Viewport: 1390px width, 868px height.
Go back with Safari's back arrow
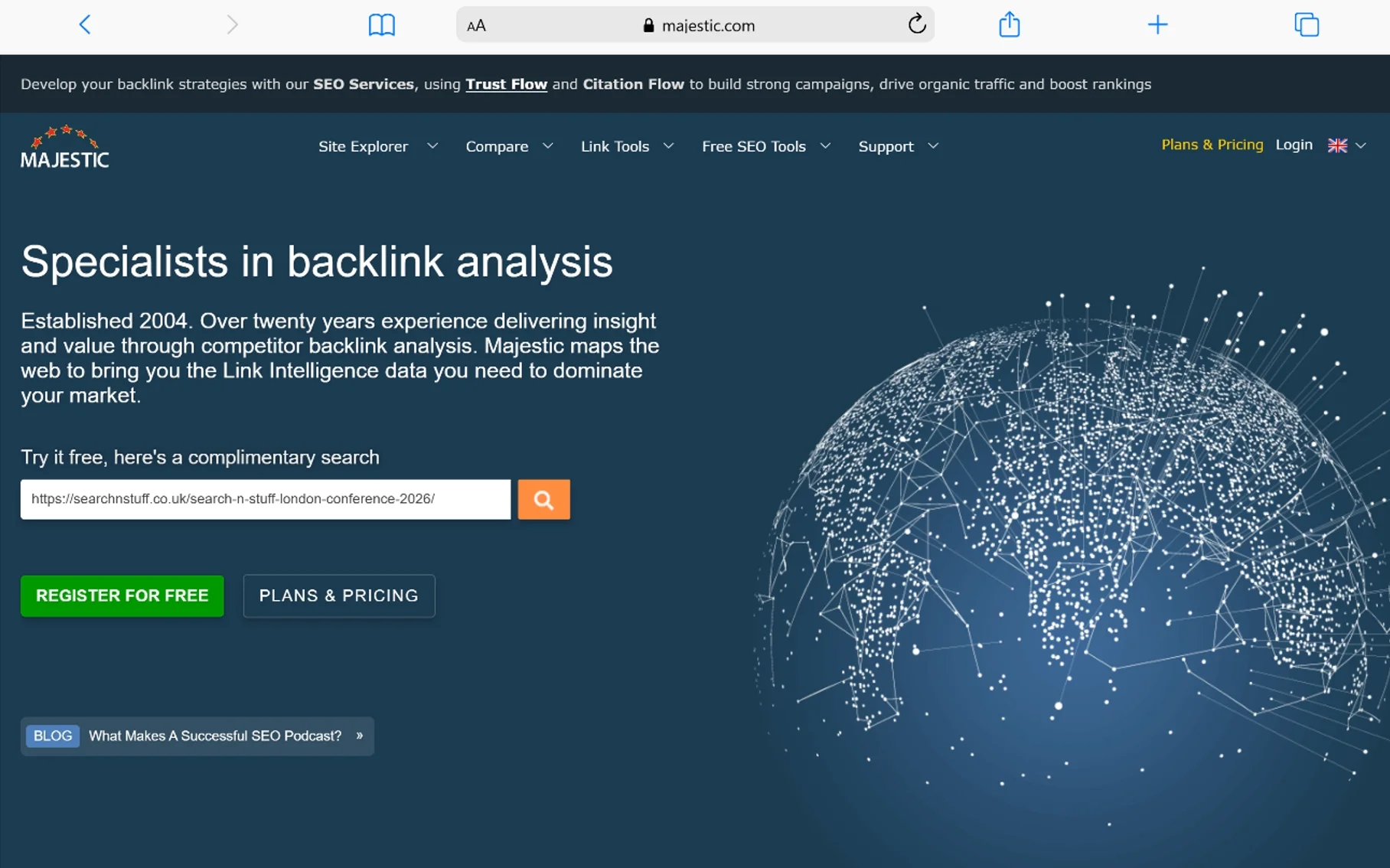tap(85, 24)
